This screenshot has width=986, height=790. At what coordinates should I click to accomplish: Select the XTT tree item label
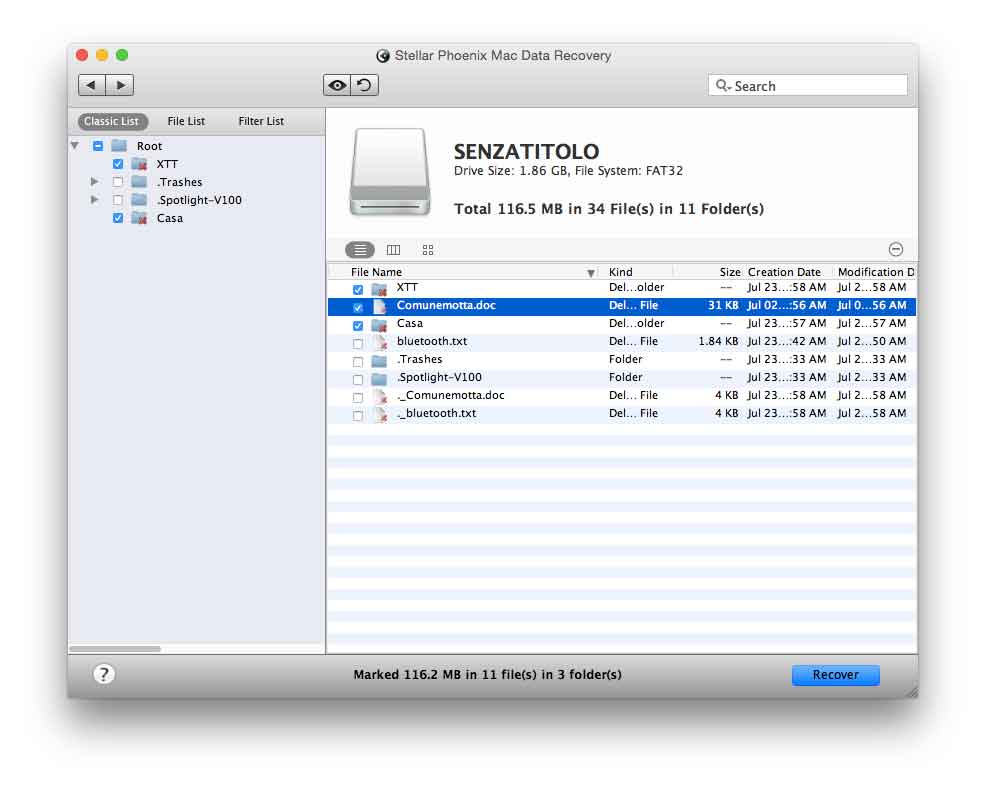tap(167, 164)
